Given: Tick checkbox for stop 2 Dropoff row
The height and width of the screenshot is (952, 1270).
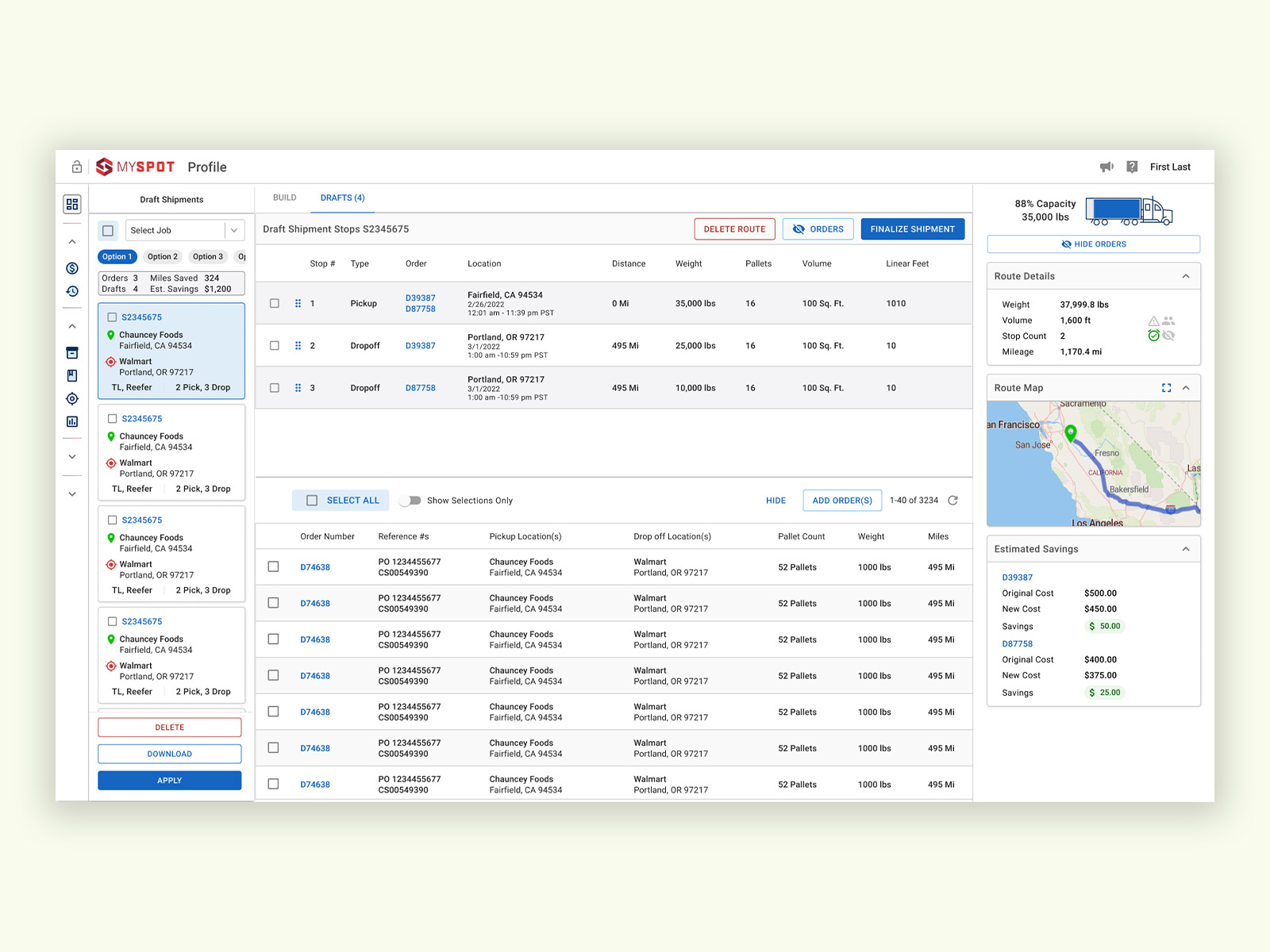Looking at the screenshot, I should 275,346.
